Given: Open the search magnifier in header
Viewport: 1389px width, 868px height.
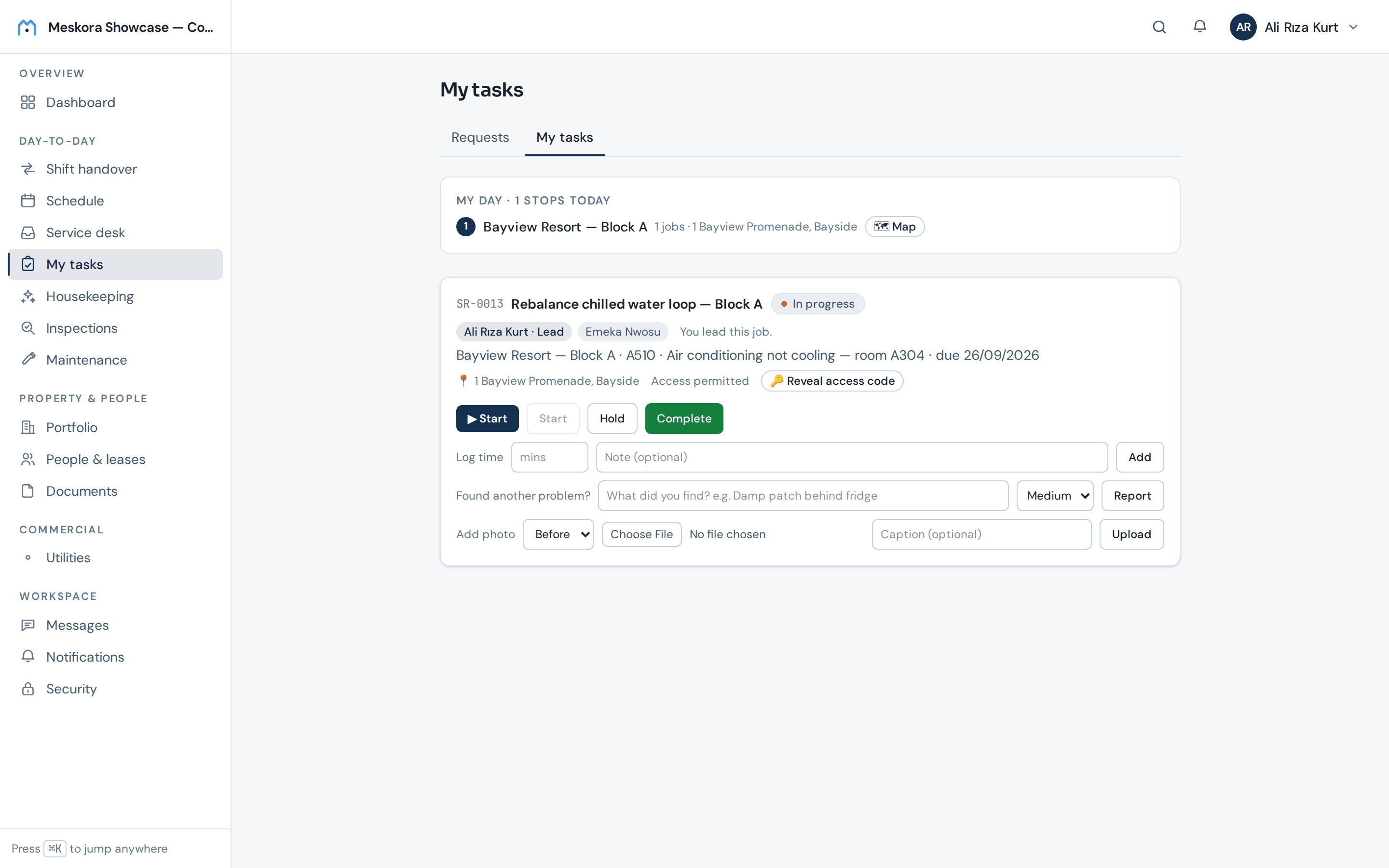Looking at the screenshot, I should coord(1159,27).
